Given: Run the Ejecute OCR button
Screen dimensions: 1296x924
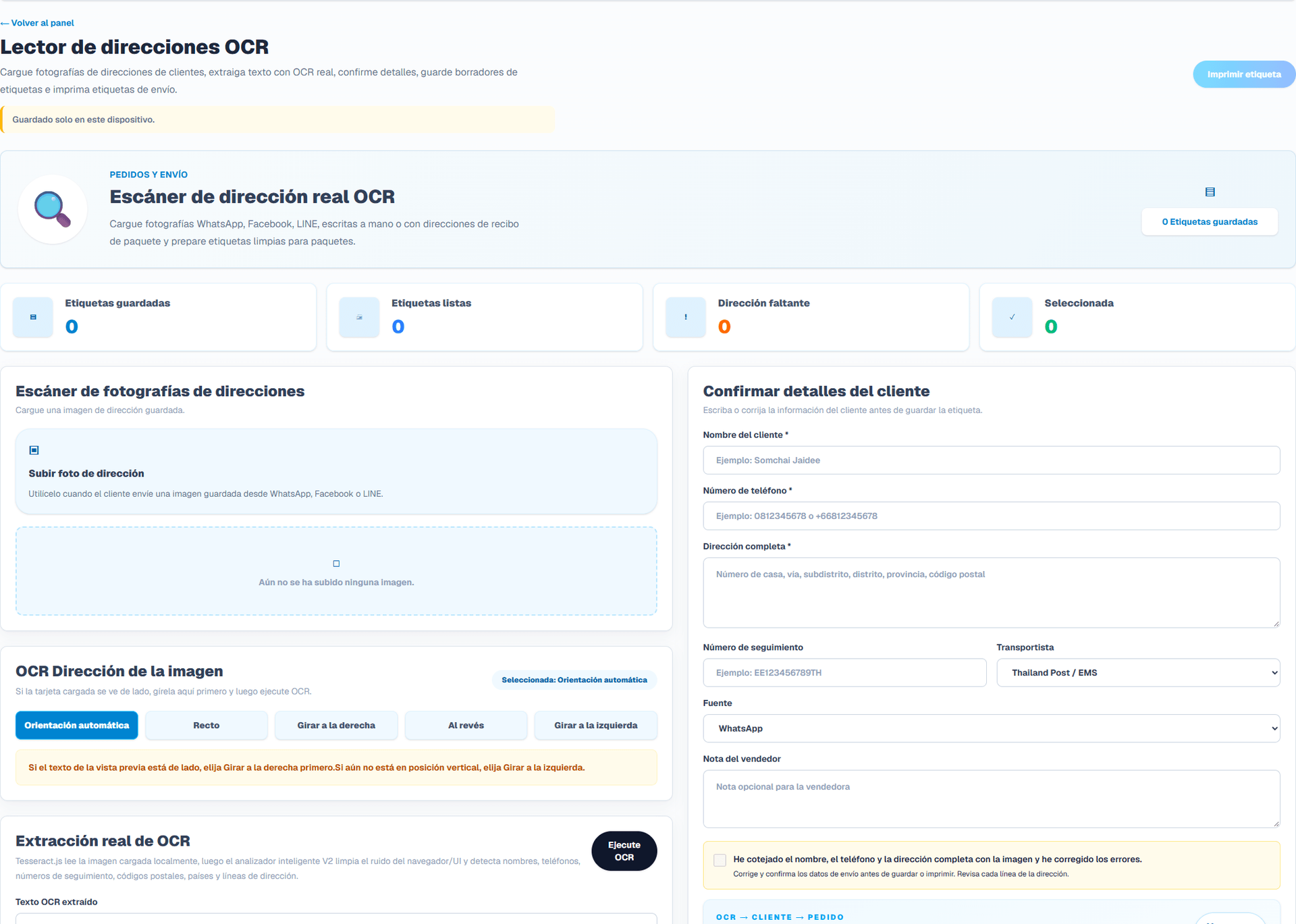Looking at the screenshot, I should click(x=624, y=851).
